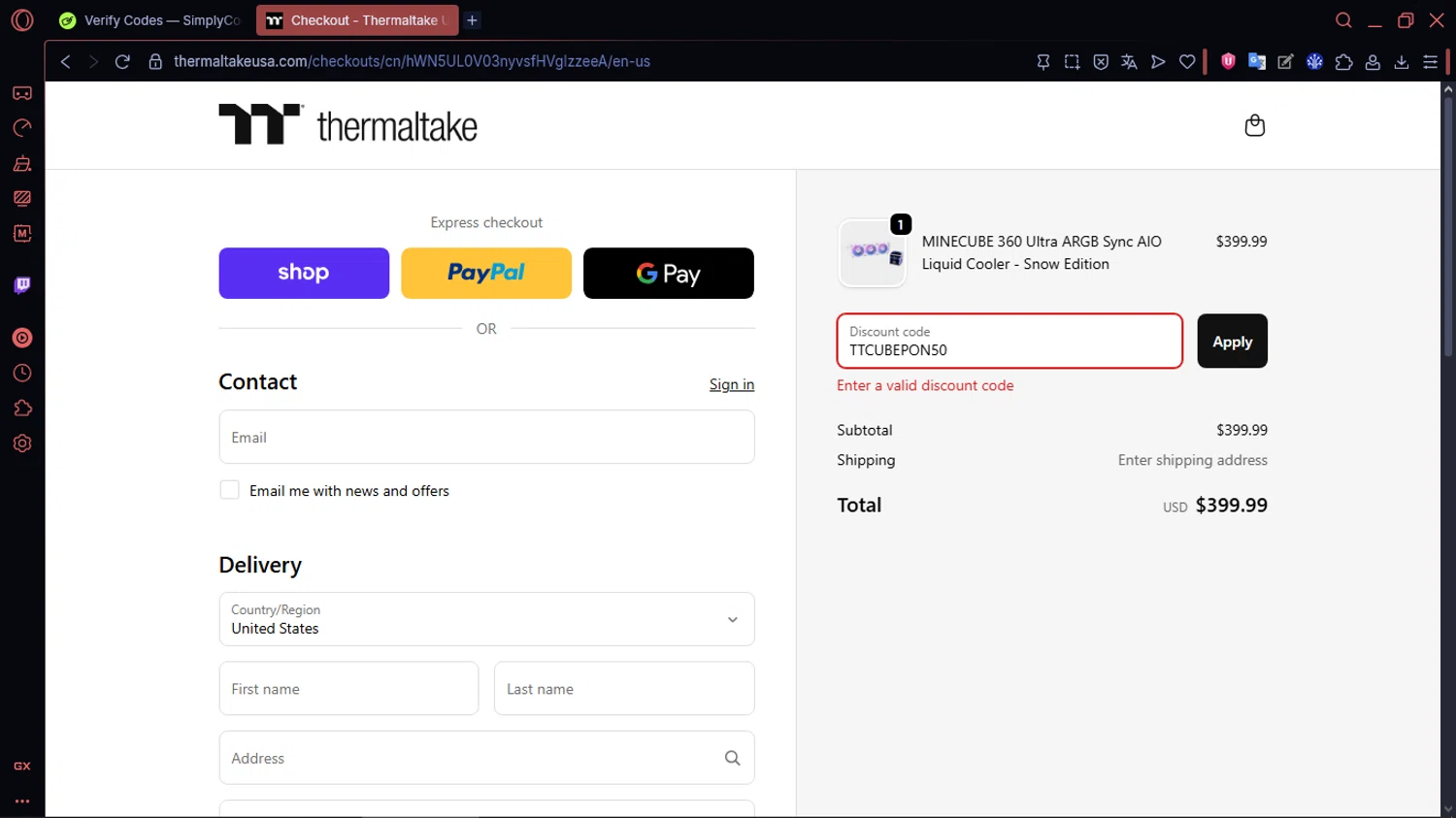
Task: Click the Last name field
Action: pyautogui.click(x=624, y=688)
